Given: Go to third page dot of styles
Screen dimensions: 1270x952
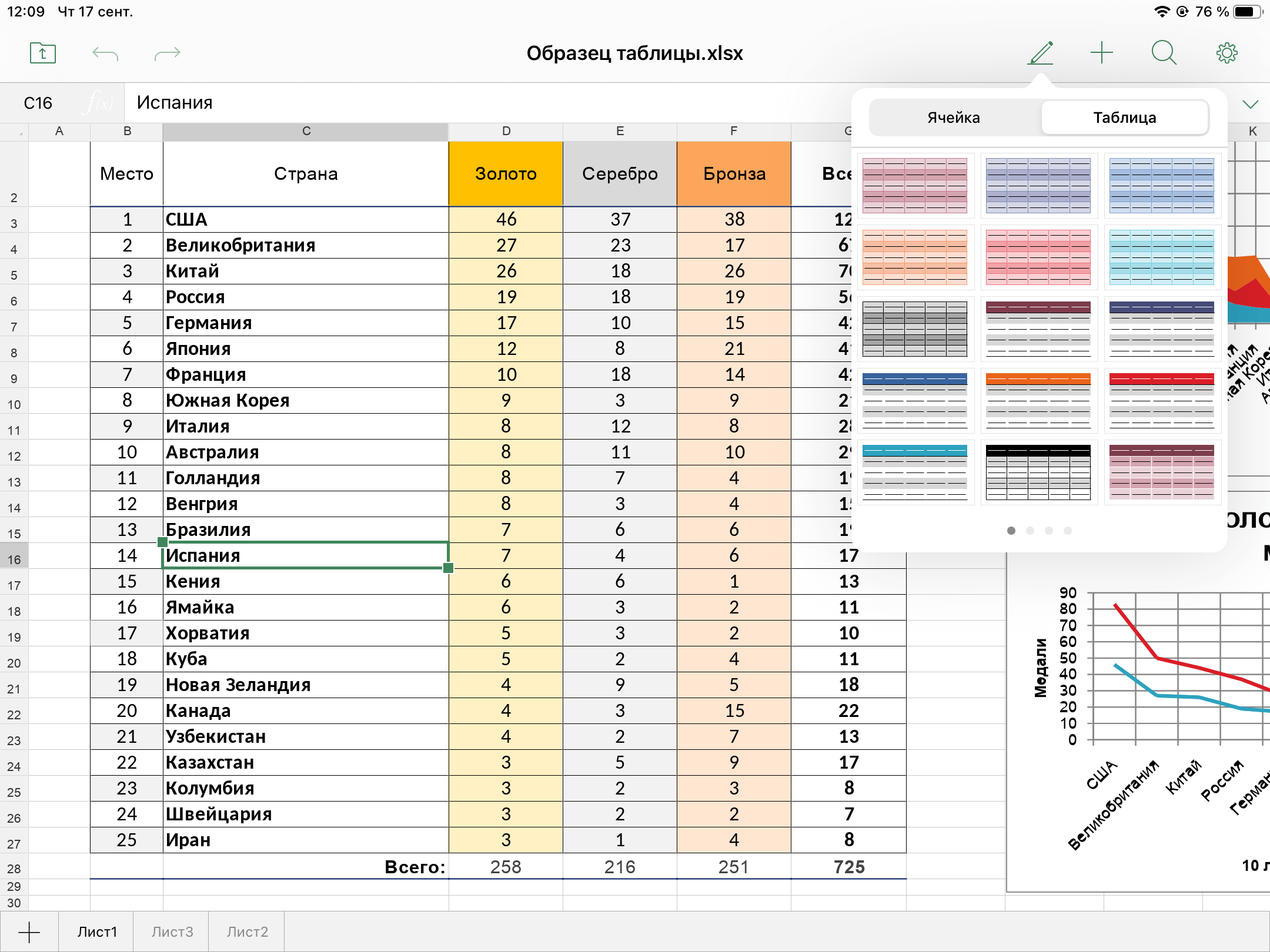Looking at the screenshot, I should tap(1049, 531).
